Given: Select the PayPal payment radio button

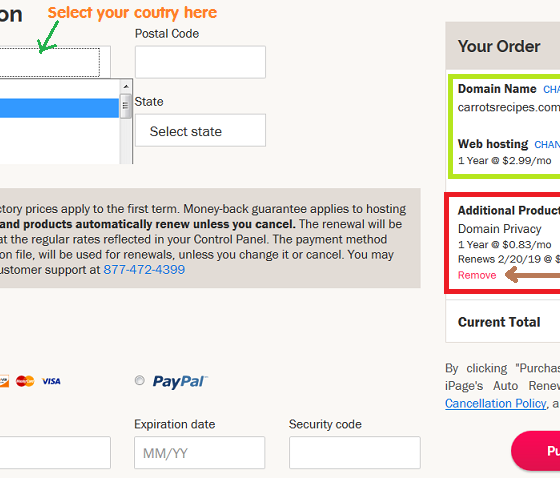Looking at the screenshot, I should pyautogui.click(x=139, y=380).
